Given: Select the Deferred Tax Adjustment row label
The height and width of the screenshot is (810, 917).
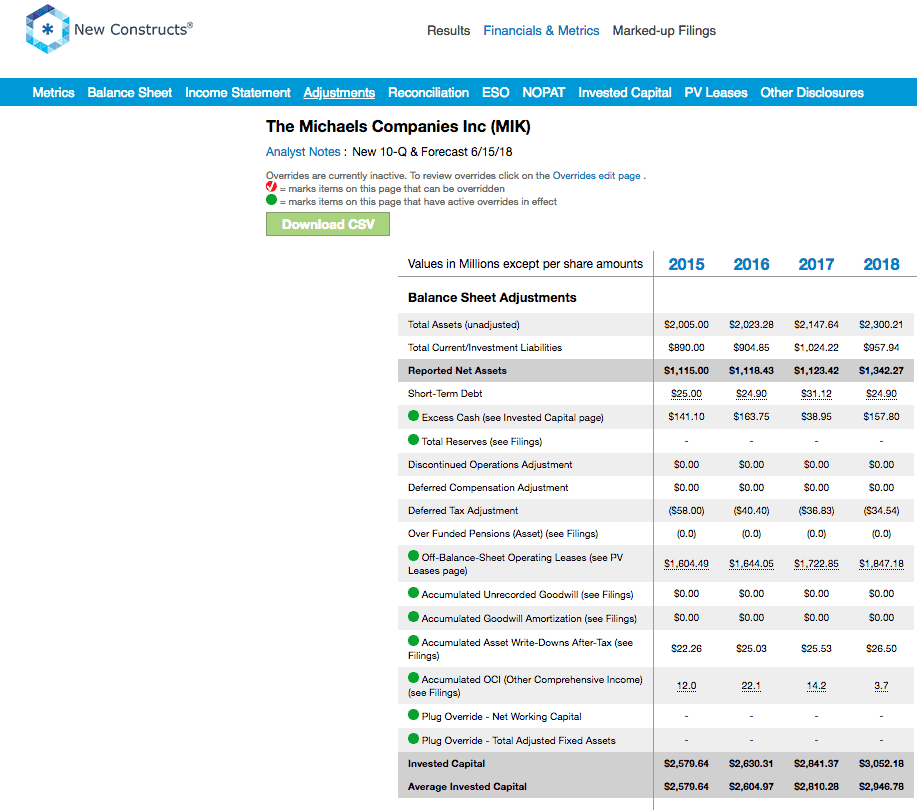Looking at the screenshot, I should (463, 511).
